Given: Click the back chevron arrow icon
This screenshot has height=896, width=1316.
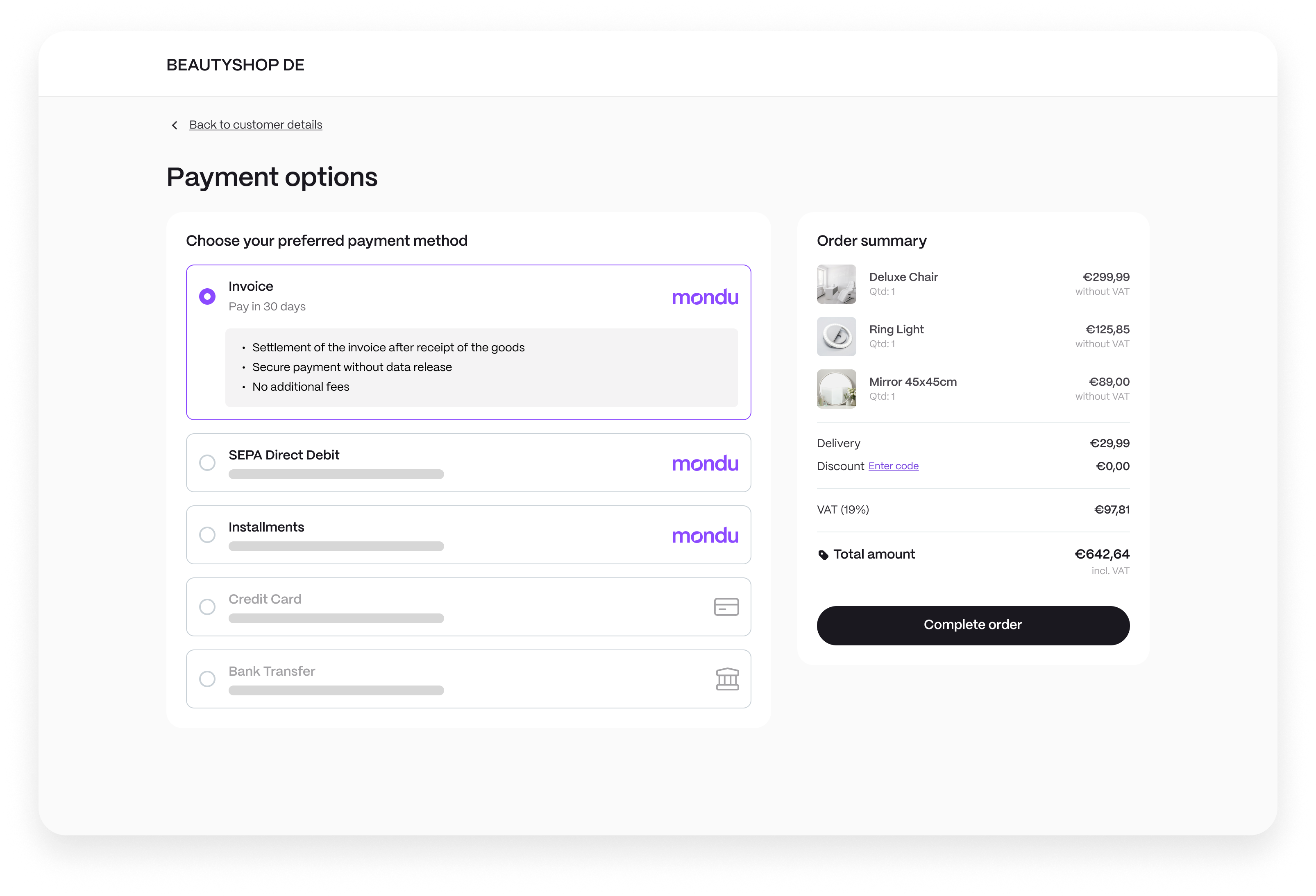Looking at the screenshot, I should tap(175, 125).
